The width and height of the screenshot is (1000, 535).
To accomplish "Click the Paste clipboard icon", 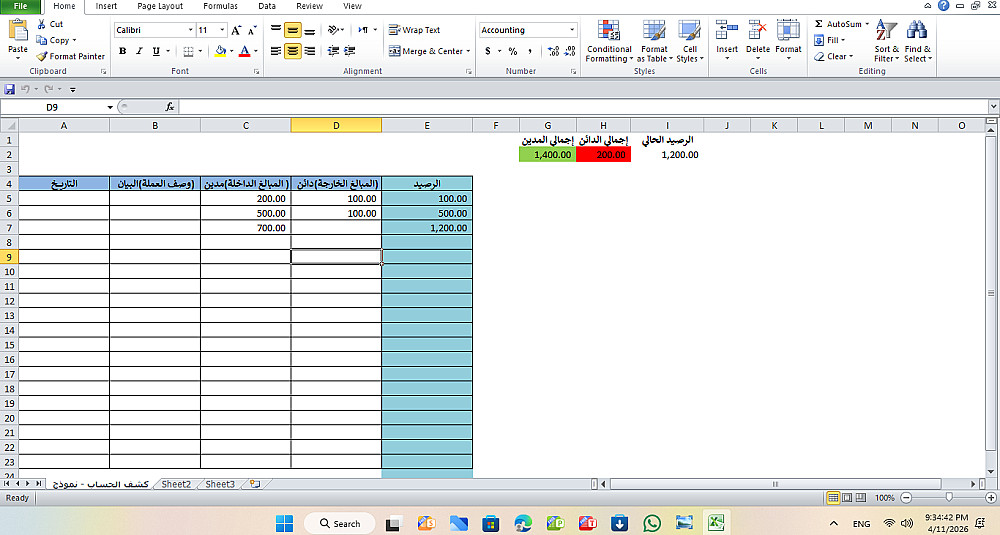I will (18, 31).
